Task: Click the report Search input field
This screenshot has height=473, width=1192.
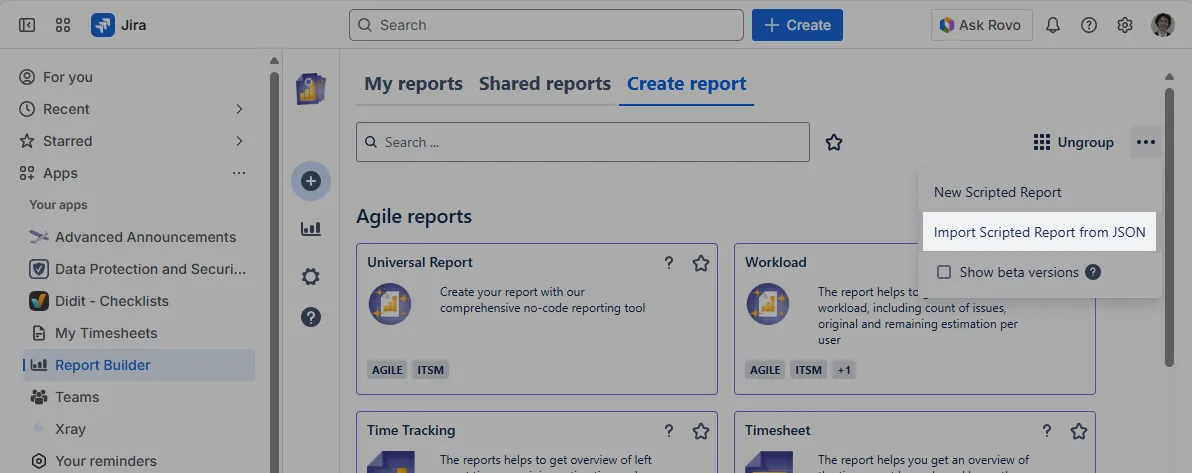Action: tap(582, 142)
